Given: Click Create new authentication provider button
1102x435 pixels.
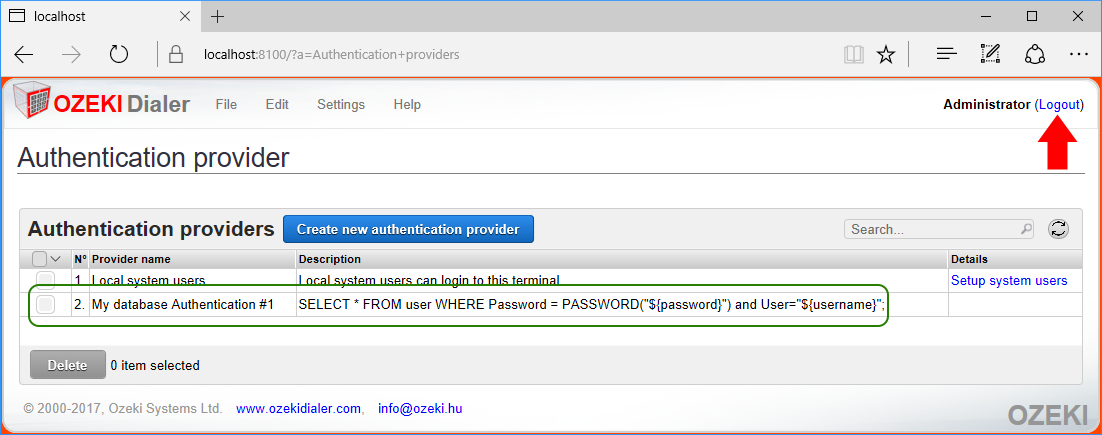Looking at the screenshot, I should click(x=408, y=229).
